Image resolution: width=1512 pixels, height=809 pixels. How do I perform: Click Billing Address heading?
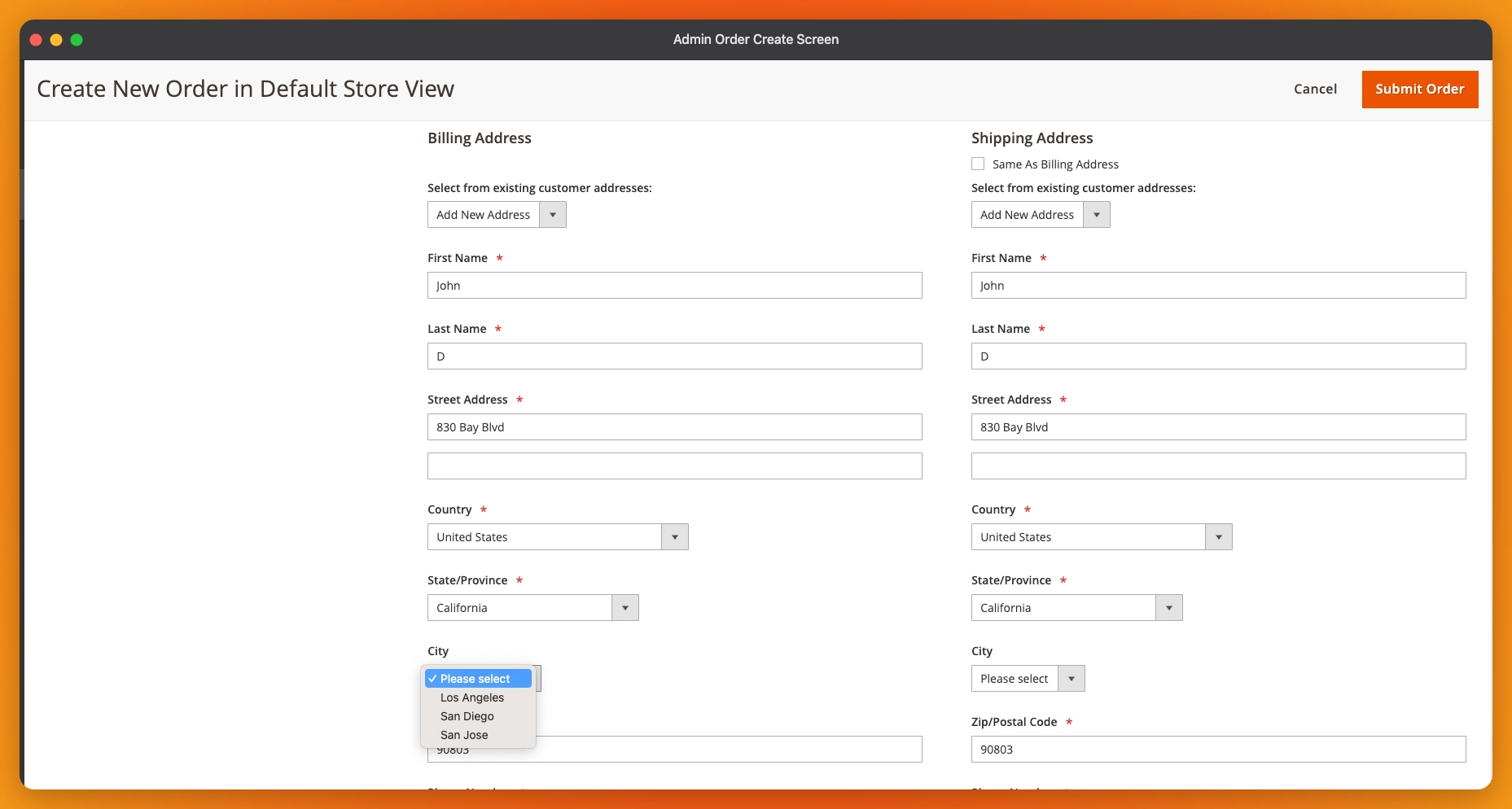pos(480,138)
